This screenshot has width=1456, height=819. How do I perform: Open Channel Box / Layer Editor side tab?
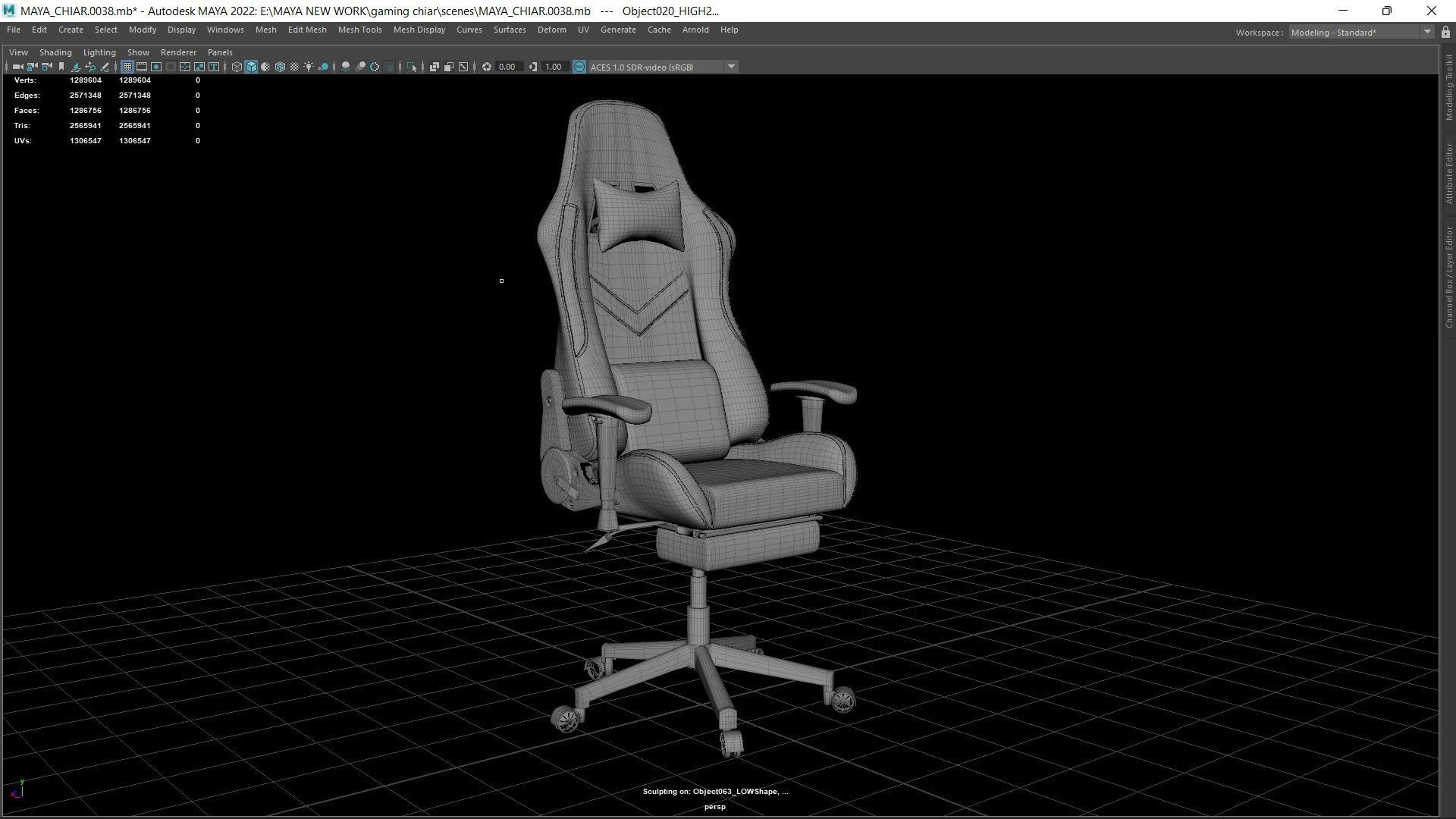click(x=1448, y=277)
